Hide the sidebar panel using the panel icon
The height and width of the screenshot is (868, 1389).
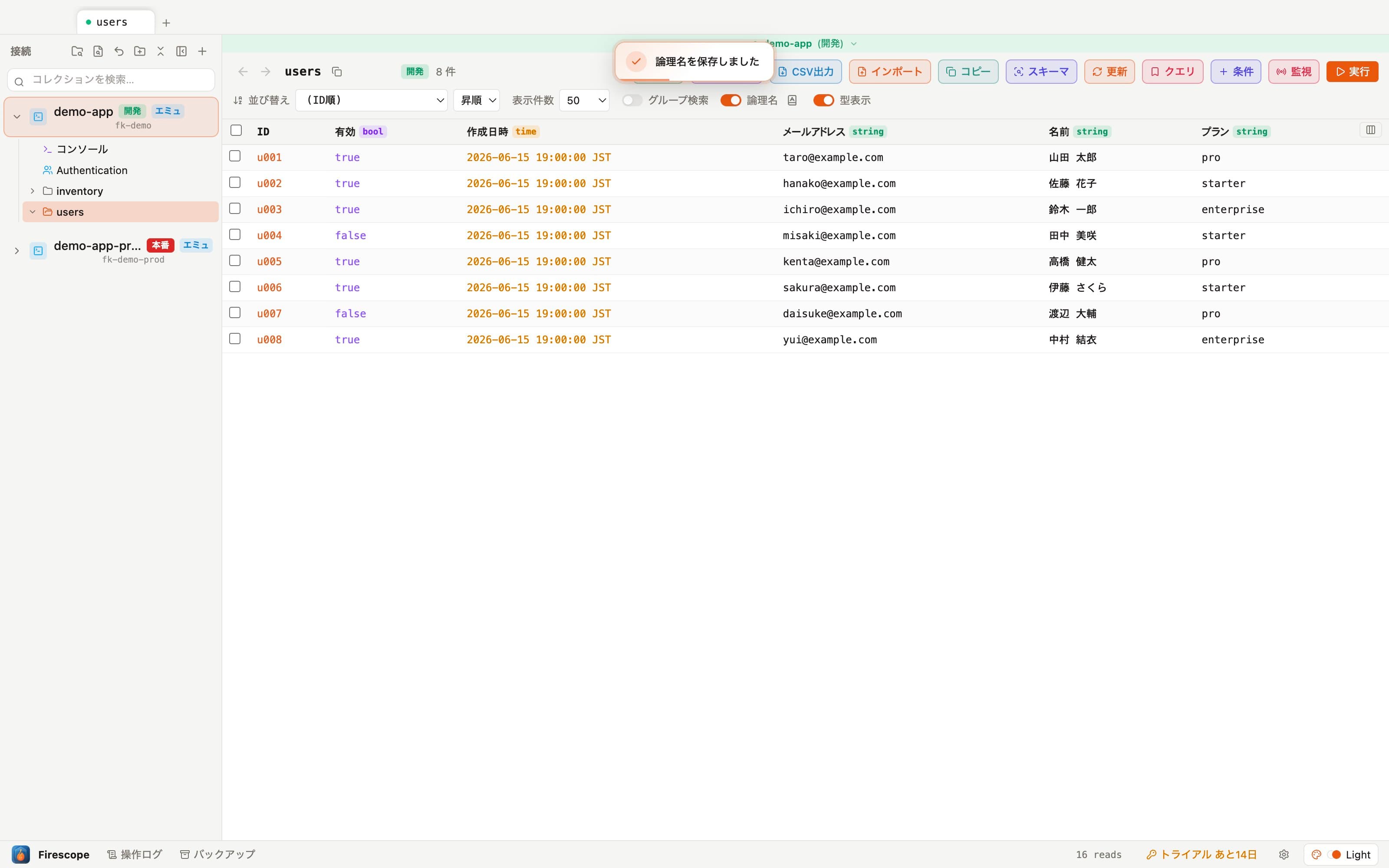pos(181,51)
